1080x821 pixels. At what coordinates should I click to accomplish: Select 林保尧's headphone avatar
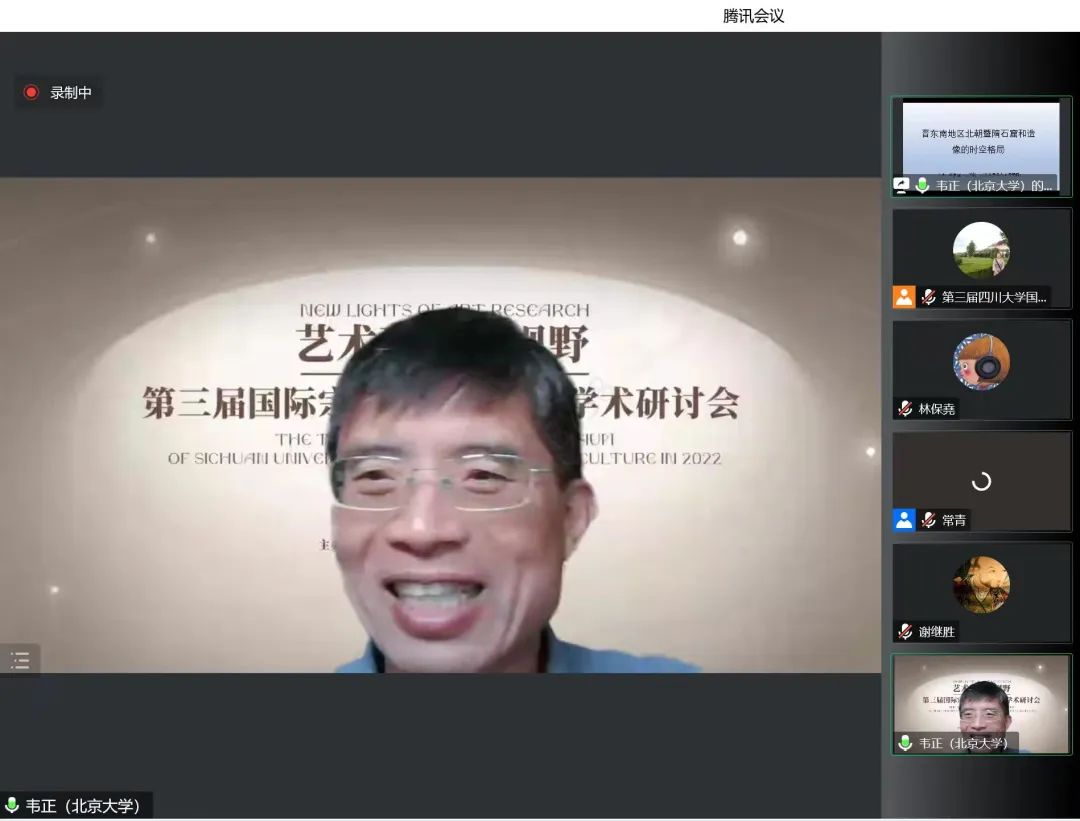[981, 361]
